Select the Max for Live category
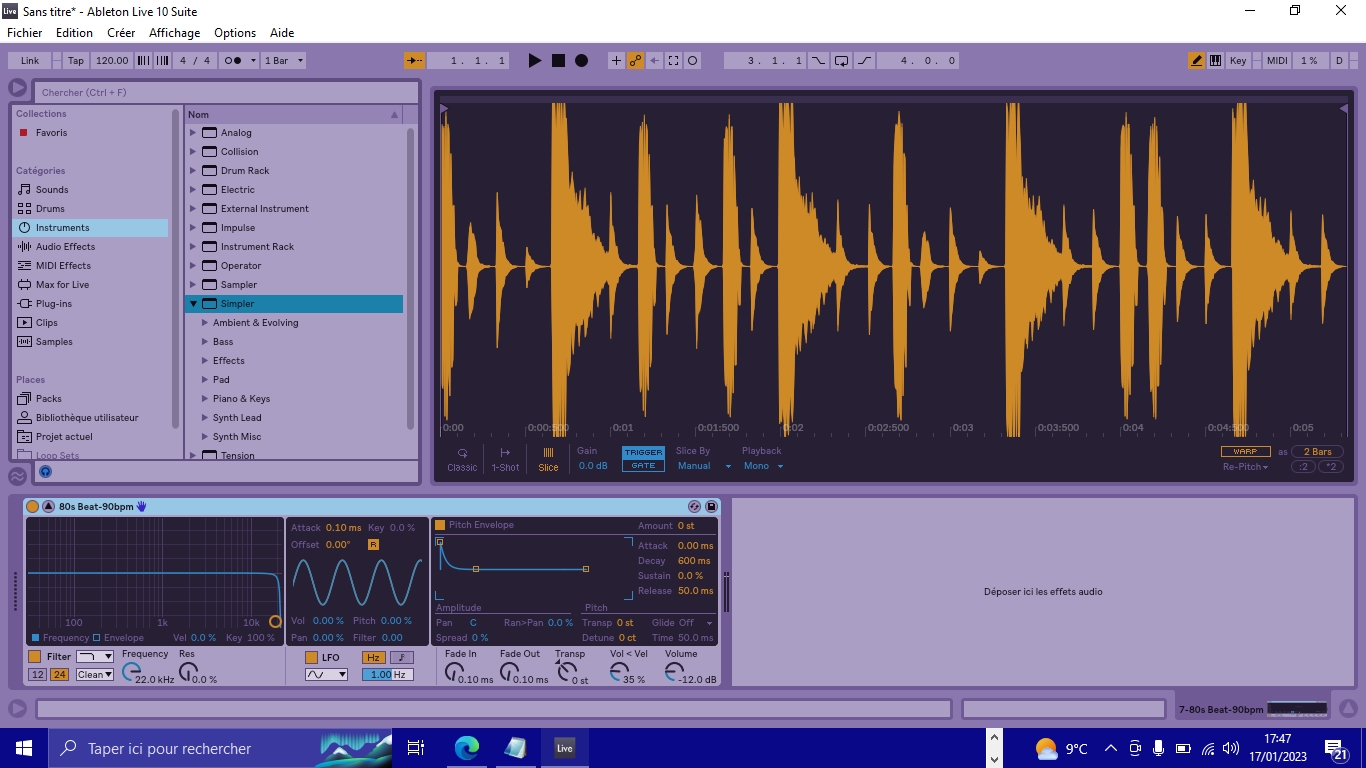Viewport: 1366px width, 768px height. click(90, 285)
